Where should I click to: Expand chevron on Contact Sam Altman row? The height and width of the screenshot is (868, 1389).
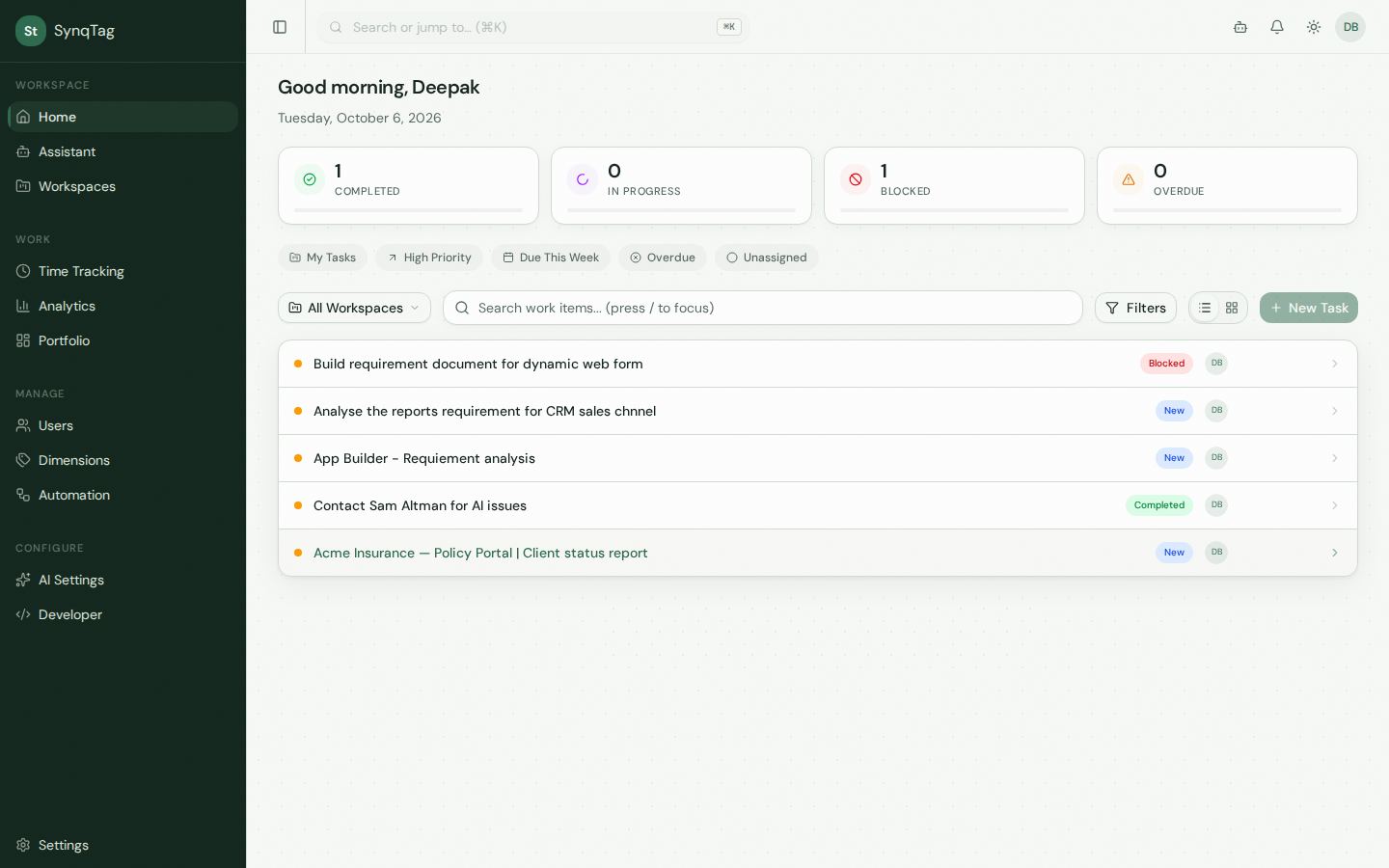1335,505
